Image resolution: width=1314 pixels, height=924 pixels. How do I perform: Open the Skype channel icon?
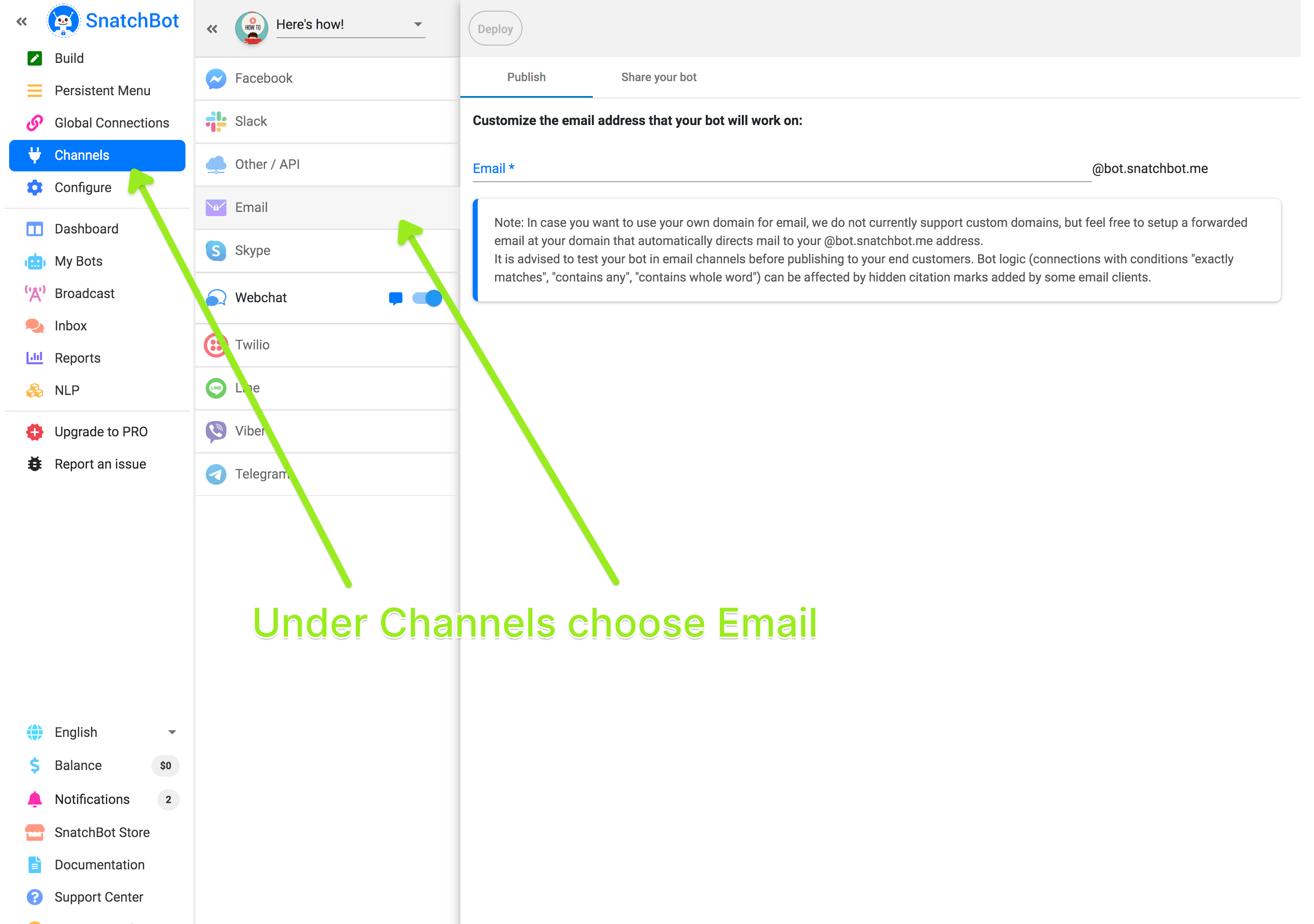coord(216,250)
